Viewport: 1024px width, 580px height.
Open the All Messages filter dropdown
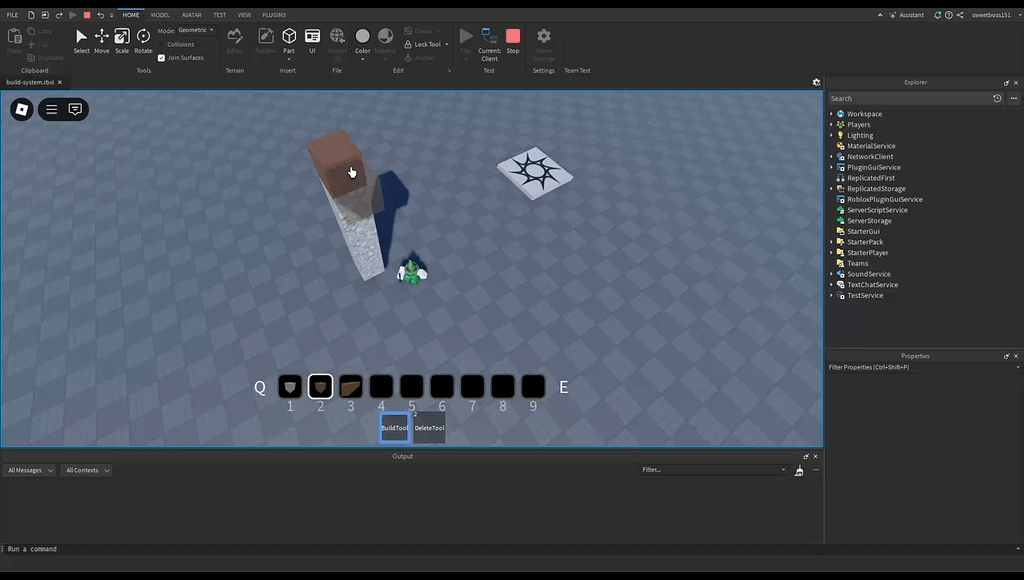(x=28, y=470)
